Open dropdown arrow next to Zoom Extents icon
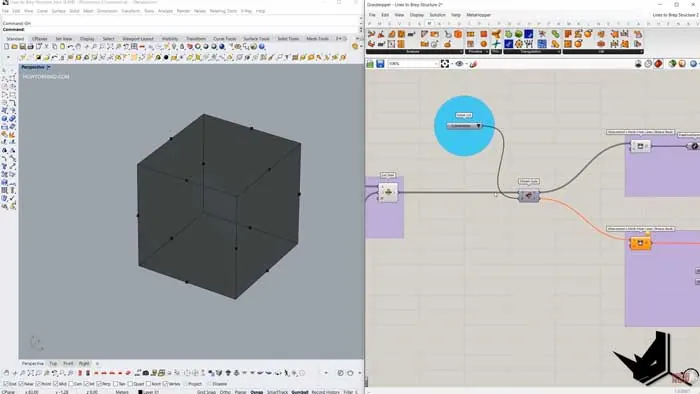 click(451, 64)
